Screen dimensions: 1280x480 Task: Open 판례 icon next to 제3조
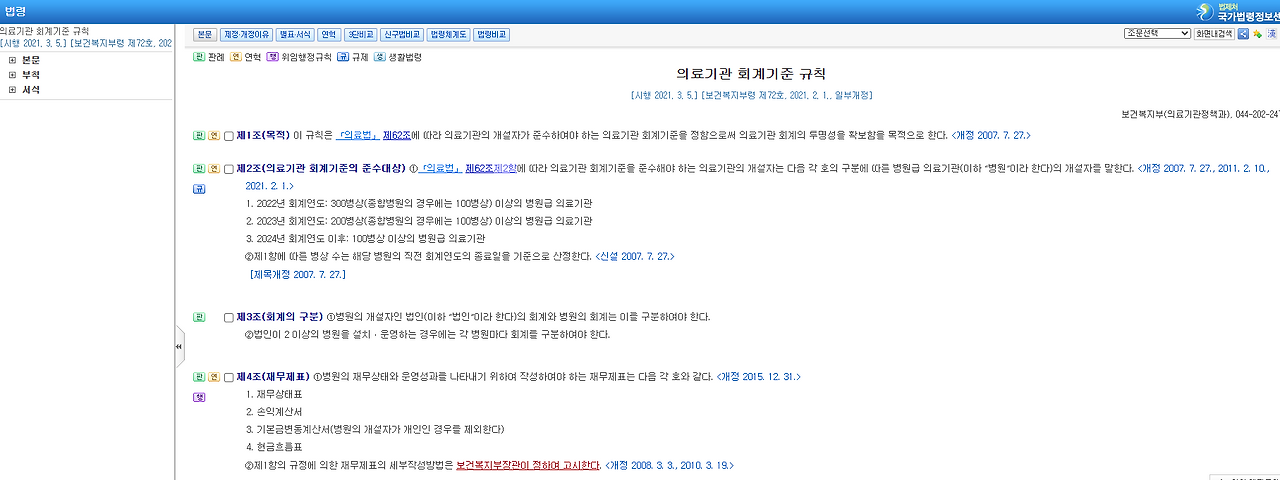coord(199,317)
